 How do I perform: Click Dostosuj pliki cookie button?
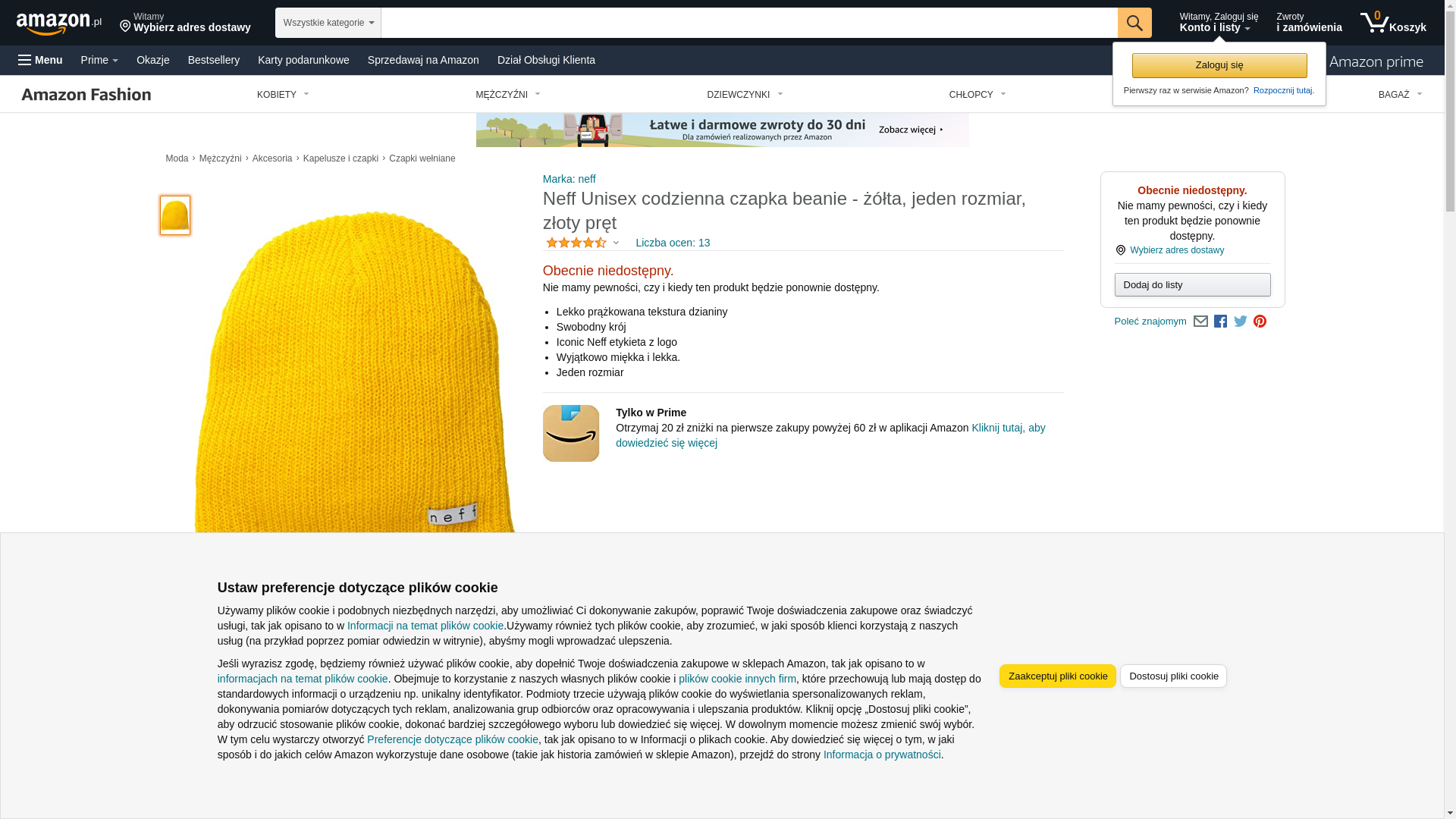tap(1173, 676)
